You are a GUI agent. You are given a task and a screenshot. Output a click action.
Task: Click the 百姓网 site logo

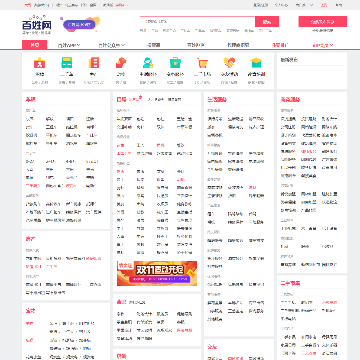(x=37, y=25)
